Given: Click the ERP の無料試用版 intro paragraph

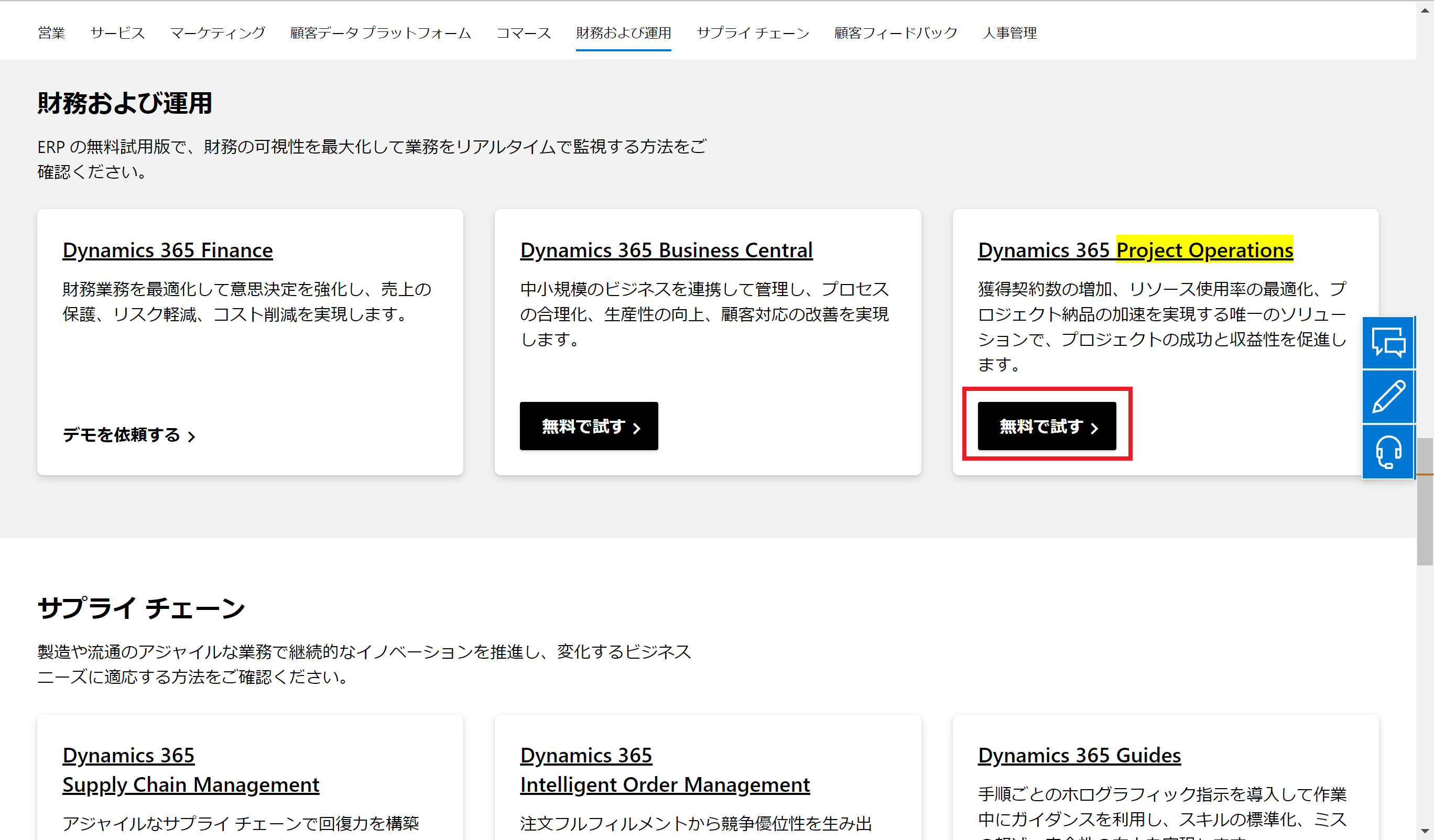Looking at the screenshot, I should [372, 159].
